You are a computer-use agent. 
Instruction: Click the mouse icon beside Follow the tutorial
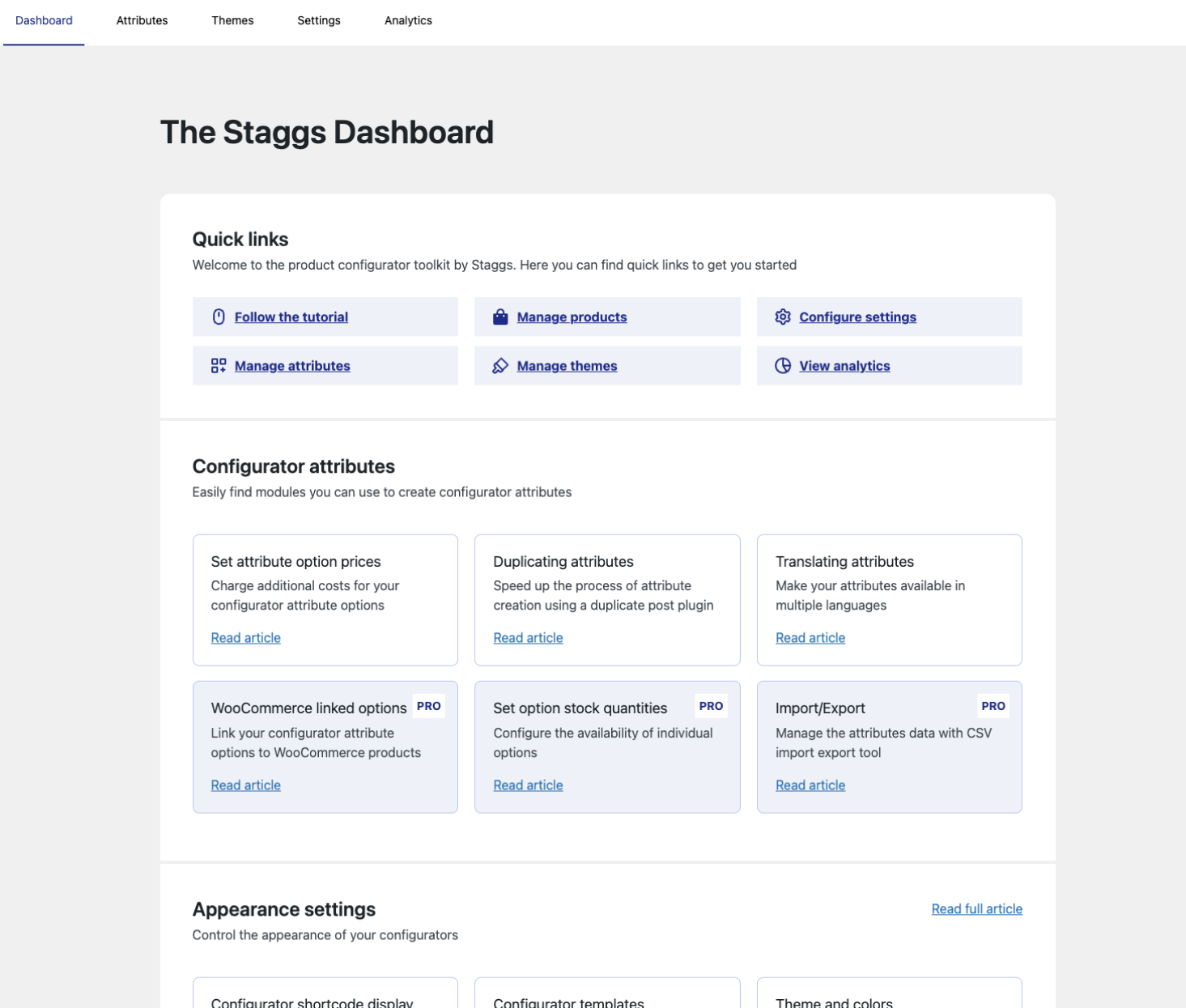click(219, 317)
